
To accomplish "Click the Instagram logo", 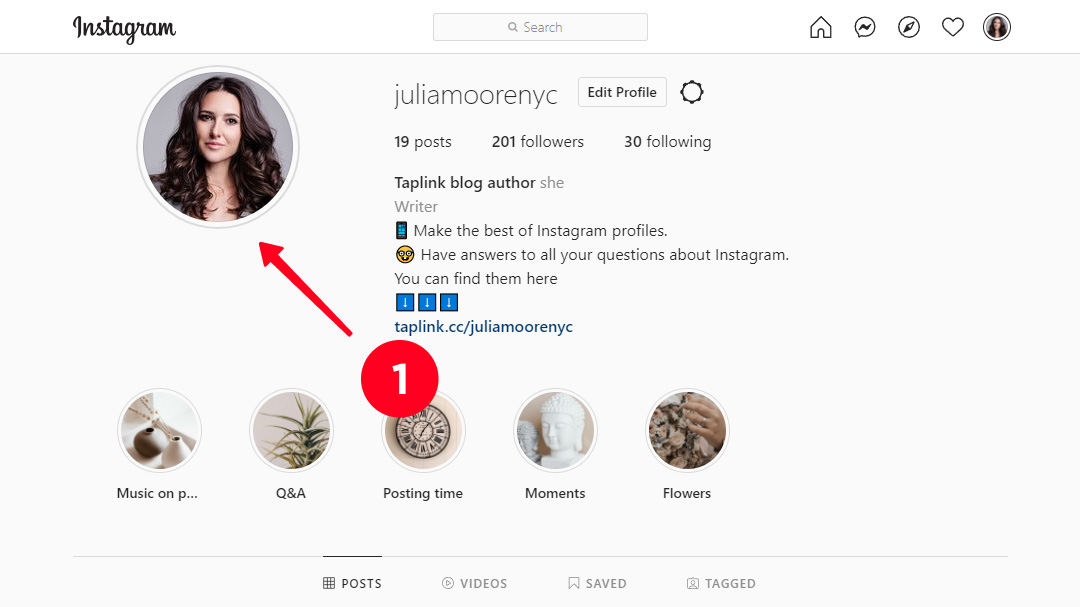I will pyautogui.click(x=124, y=29).
